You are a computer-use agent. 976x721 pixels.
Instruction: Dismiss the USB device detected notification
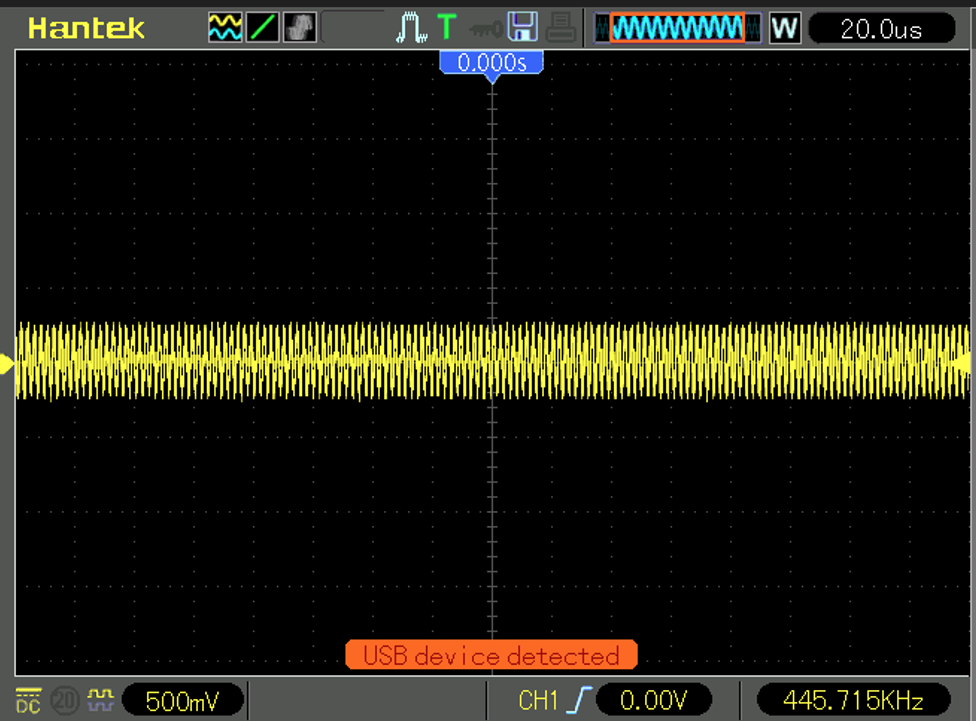coord(491,656)
